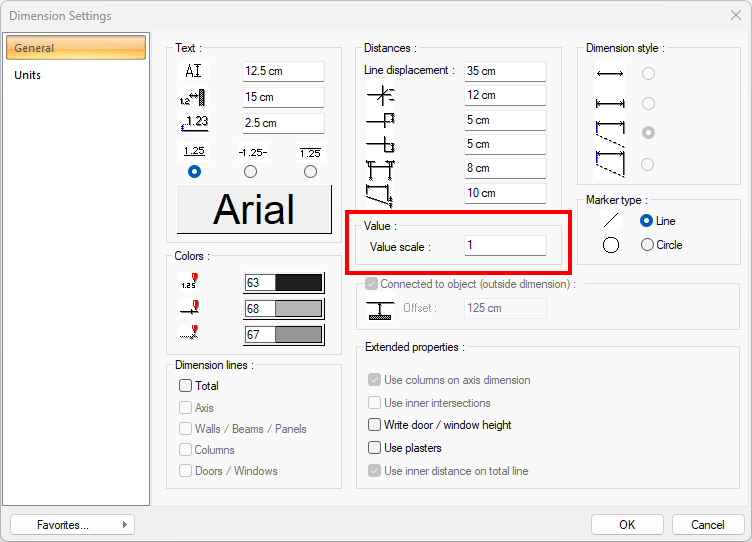Image resolution: width=752 pixels, height=542 pixels.
Task: Click the text height AI icon
Action: click(194, 71)
